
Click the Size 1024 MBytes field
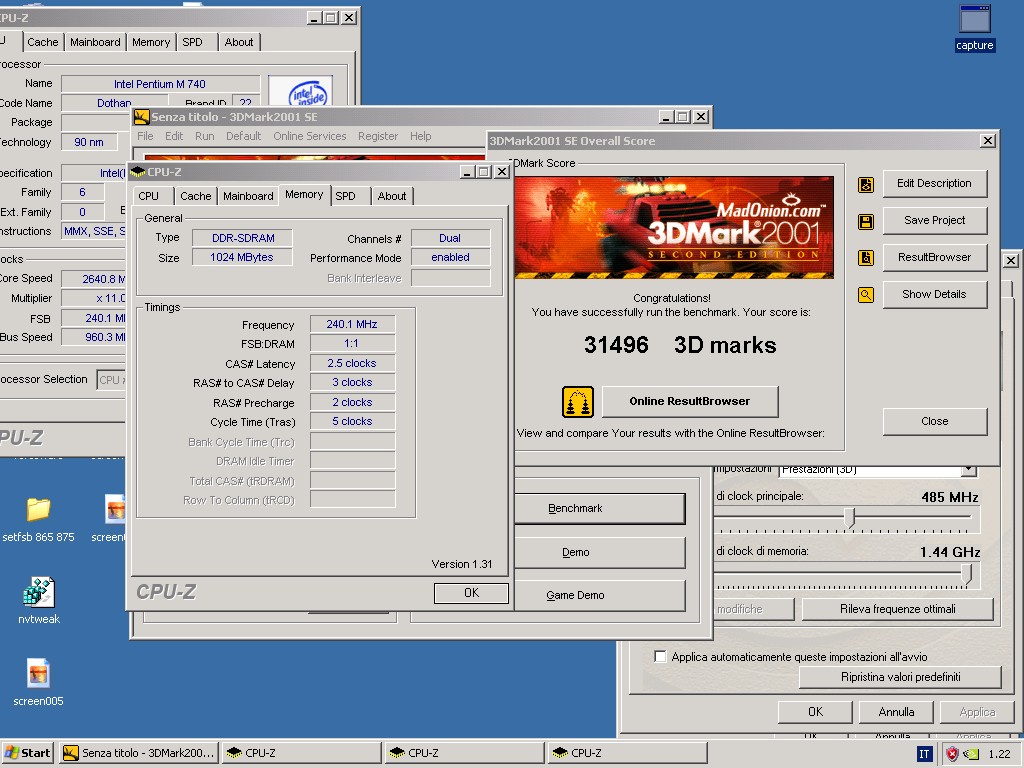coord(242,257)
